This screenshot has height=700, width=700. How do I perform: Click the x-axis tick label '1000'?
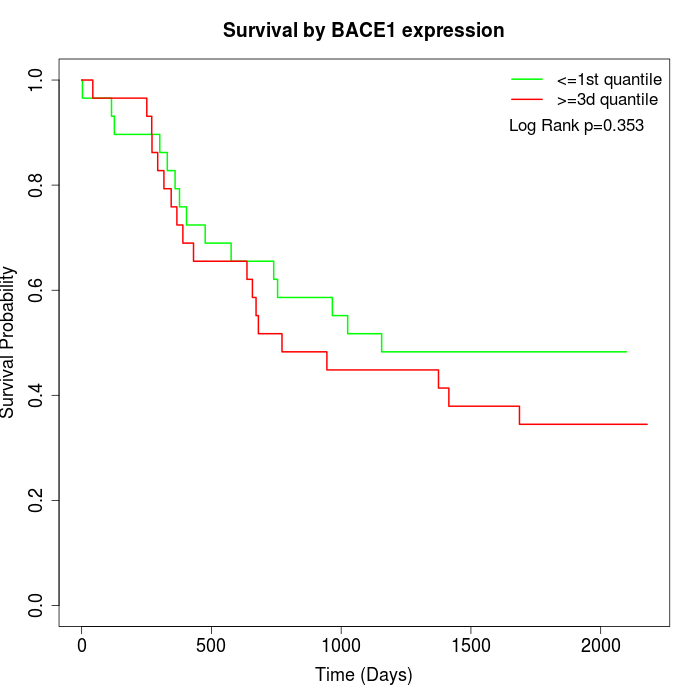click(341, 645)
